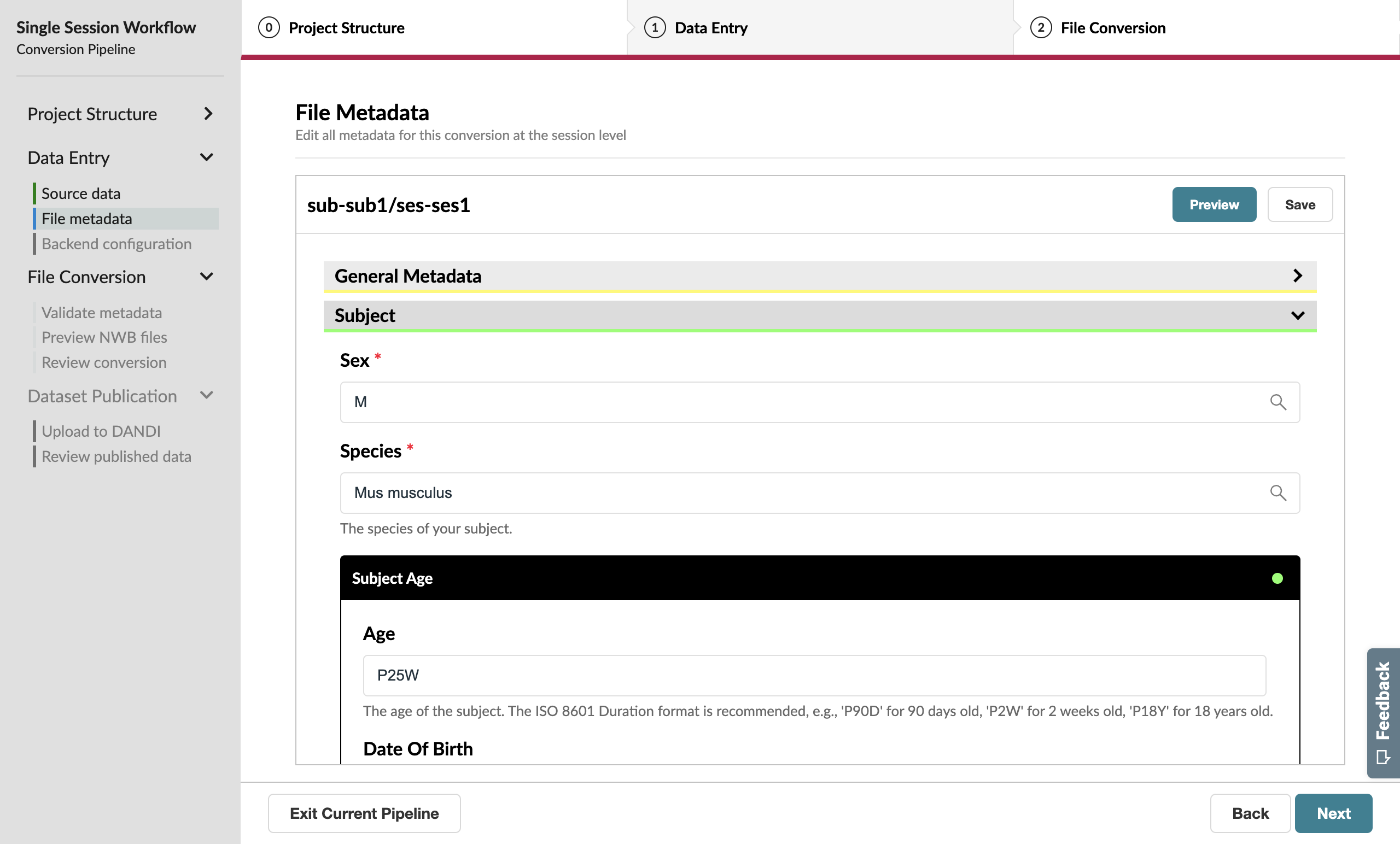Click the sub-sub1/ses-ses1 session title
This screenshot has width=1400, height=844.
coord(389,205)
